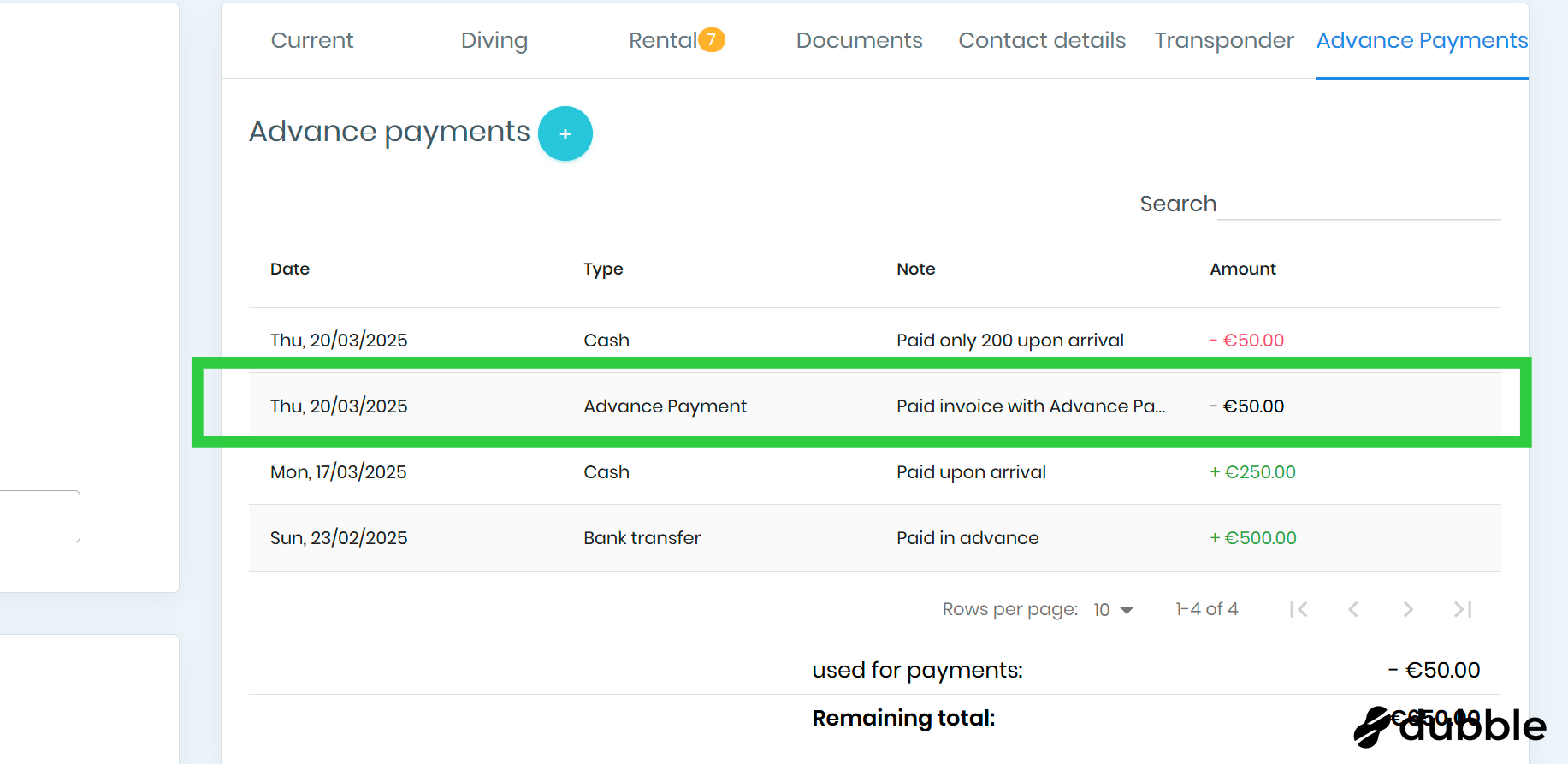Click the orange 7 badge on Rental

(711, 39)
